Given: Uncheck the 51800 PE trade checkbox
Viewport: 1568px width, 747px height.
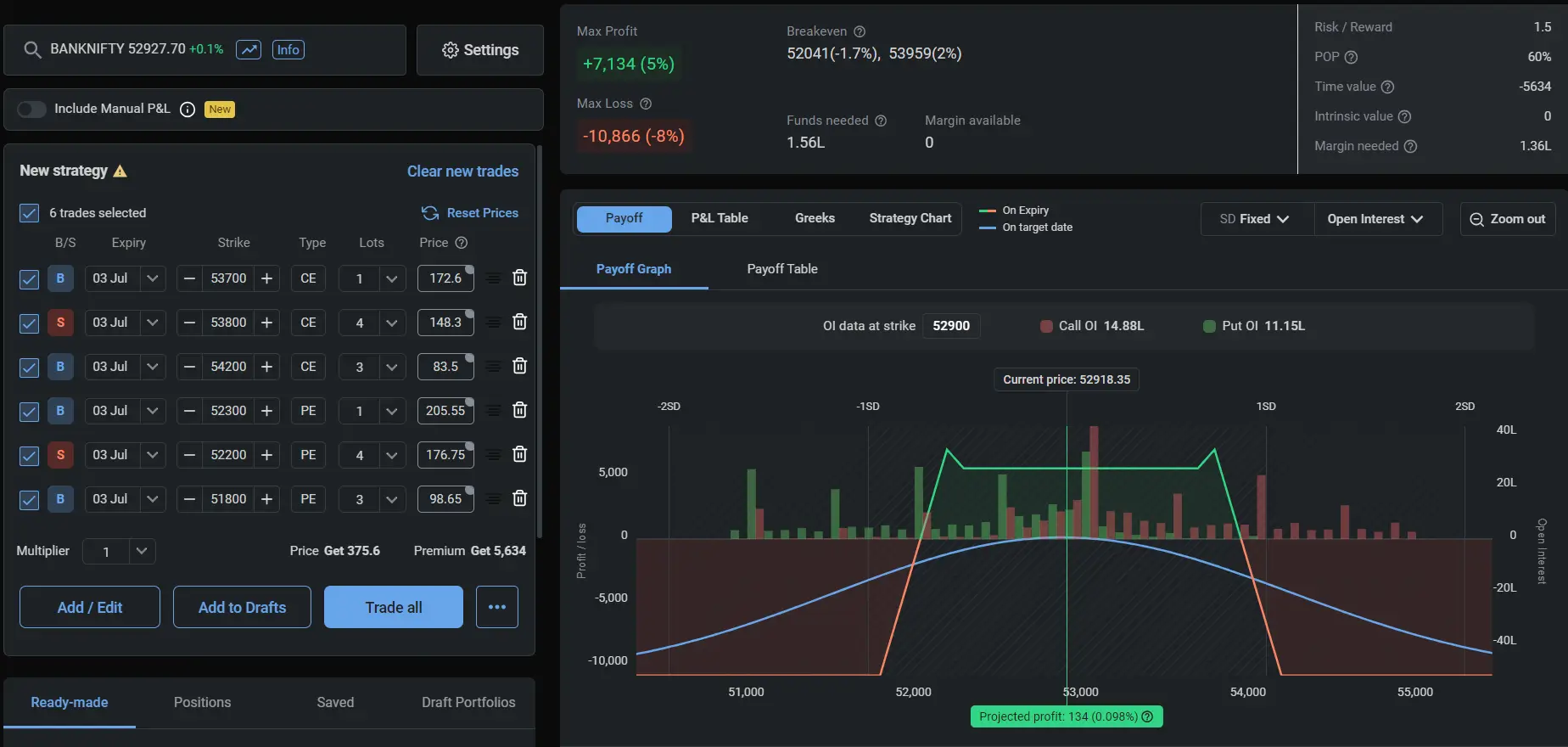Looking at the screenshot, I should (x=30, y=500).
